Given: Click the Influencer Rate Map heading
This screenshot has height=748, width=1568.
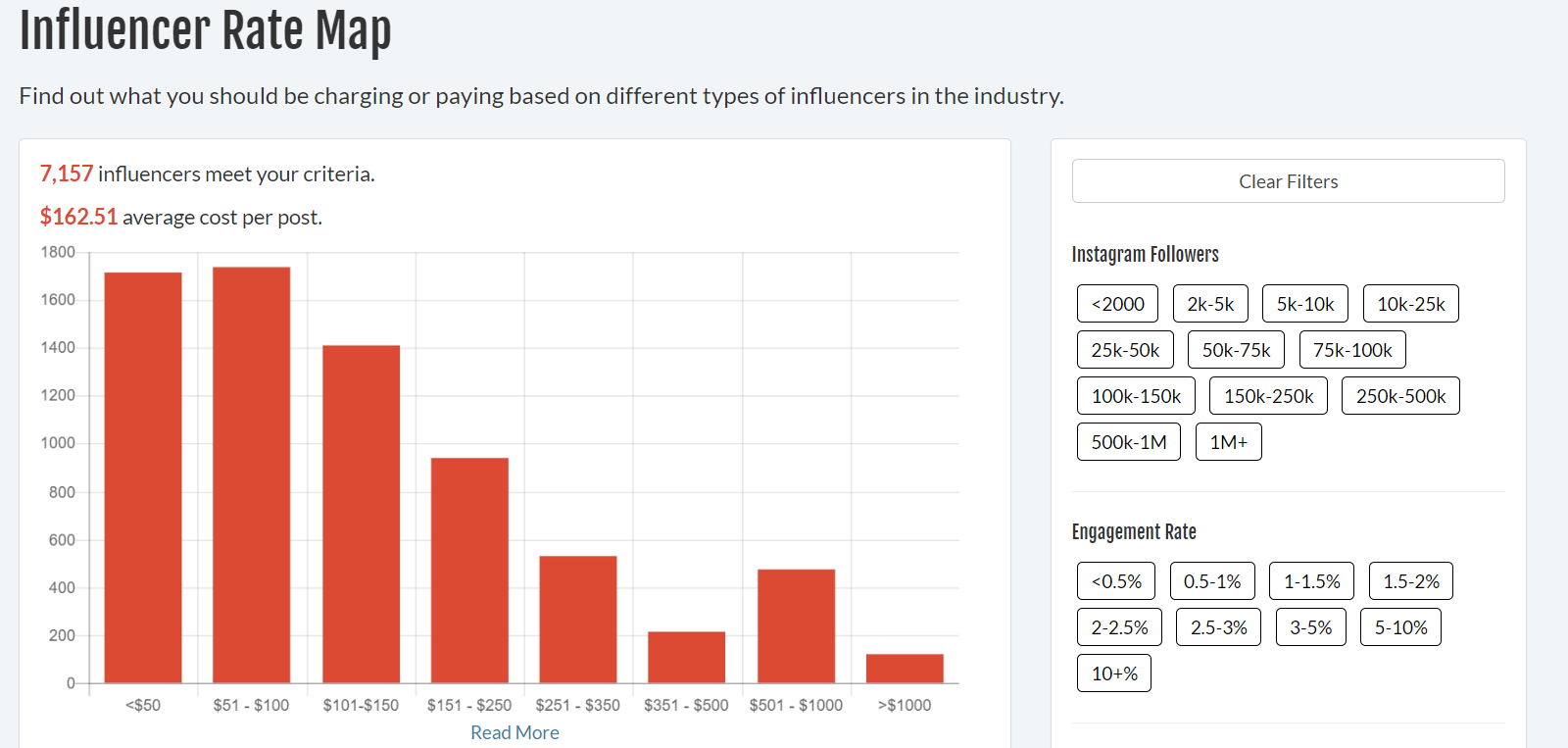Looking at the screenshot, I should (x=205, y=29).
